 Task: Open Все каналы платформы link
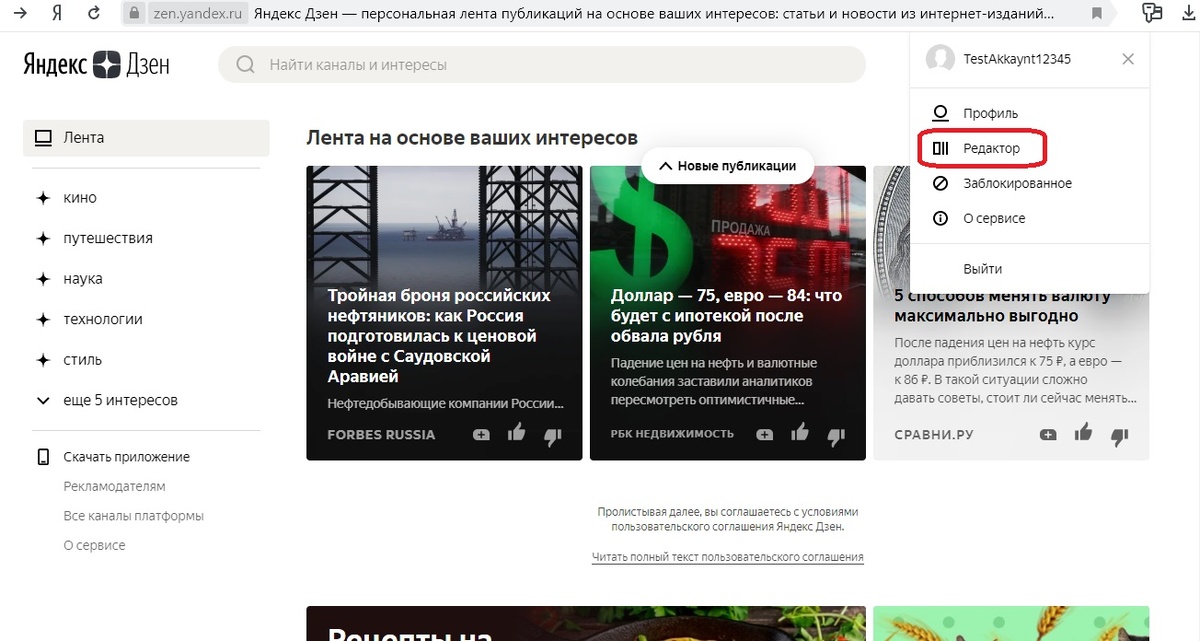133,516
